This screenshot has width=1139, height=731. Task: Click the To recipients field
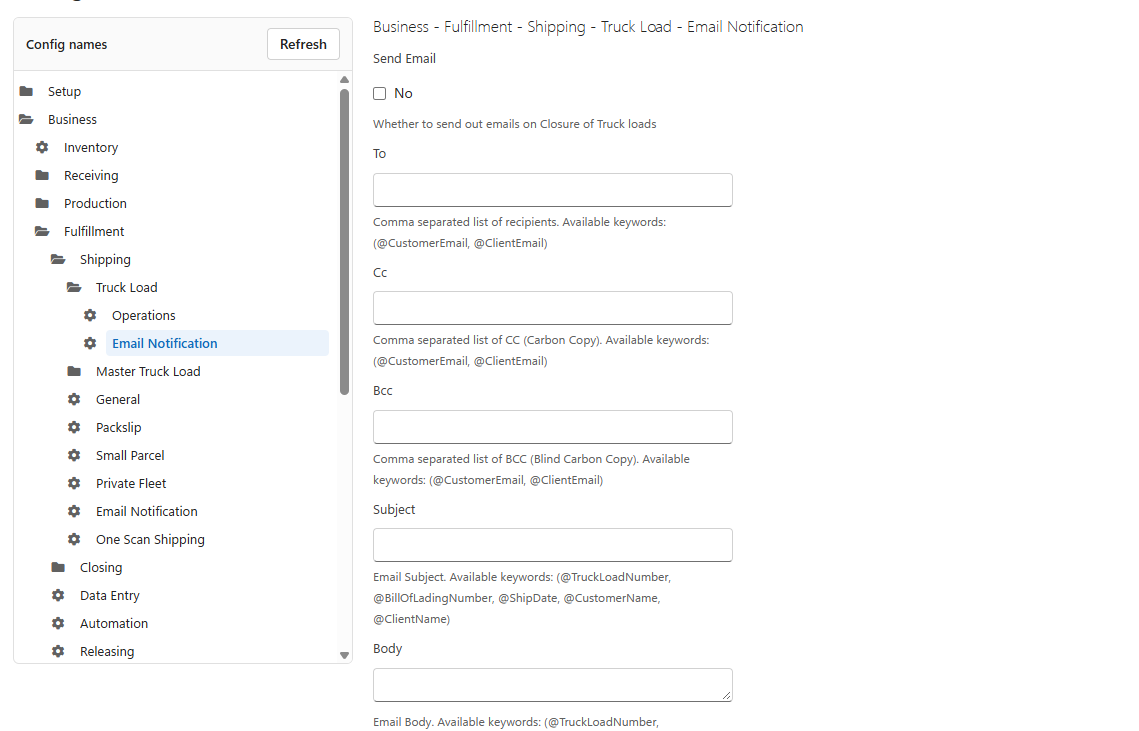tap(553, 190)
